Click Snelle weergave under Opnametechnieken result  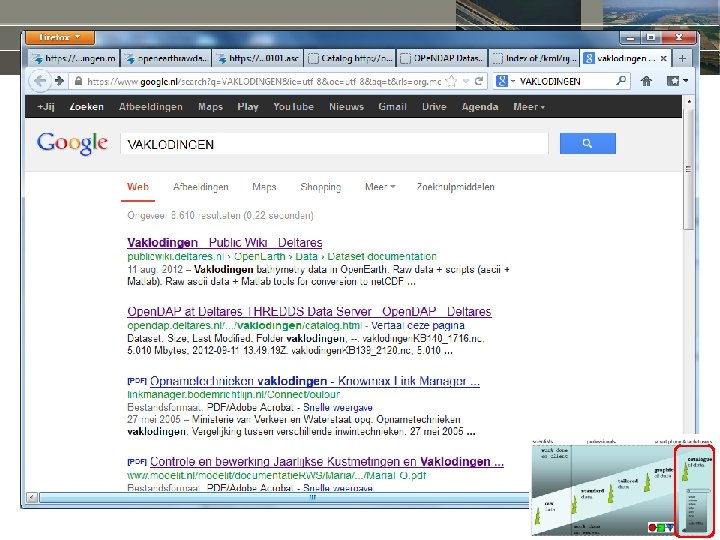338,407
